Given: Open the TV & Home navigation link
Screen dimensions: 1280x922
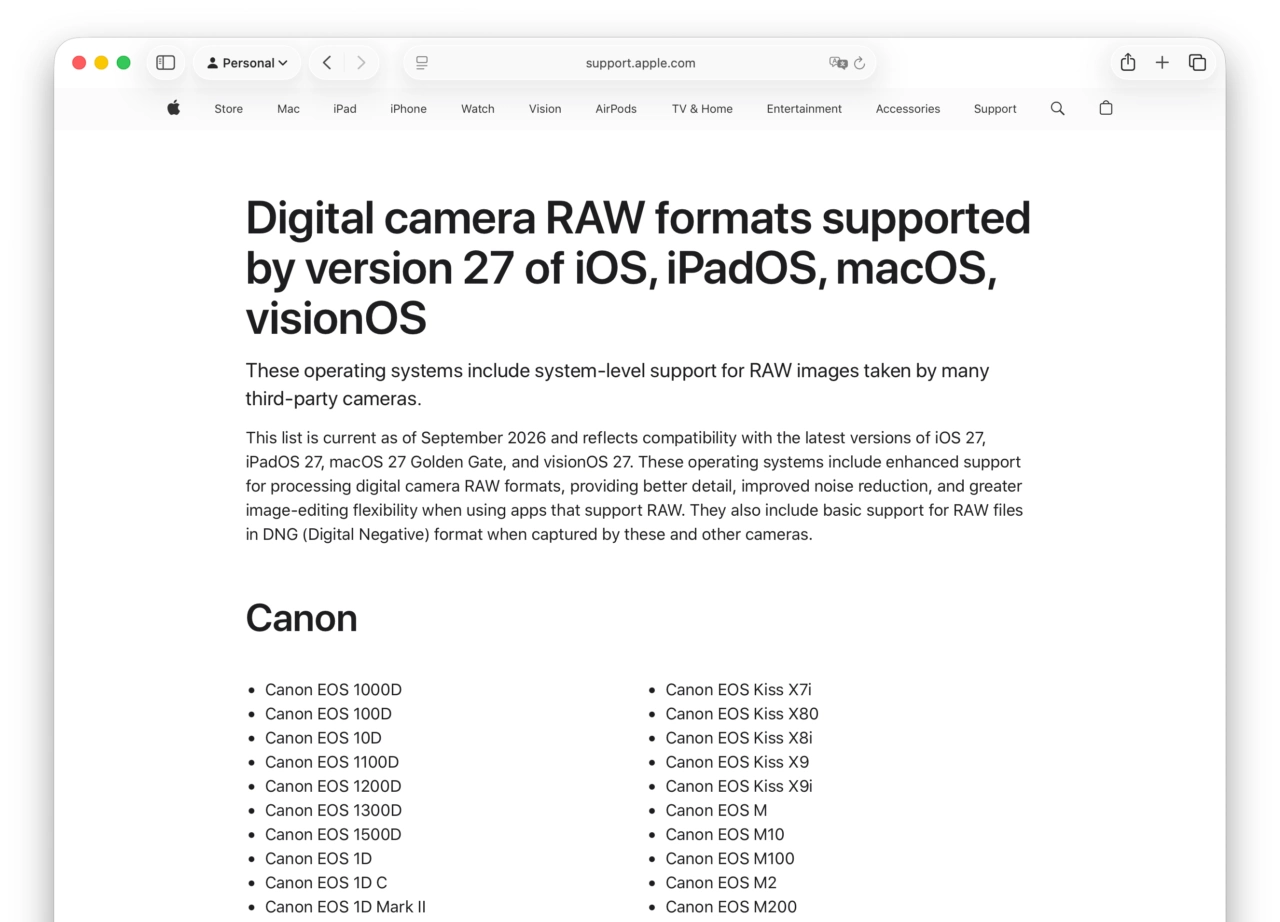Looking at the screenshot, I should (702, 109).
